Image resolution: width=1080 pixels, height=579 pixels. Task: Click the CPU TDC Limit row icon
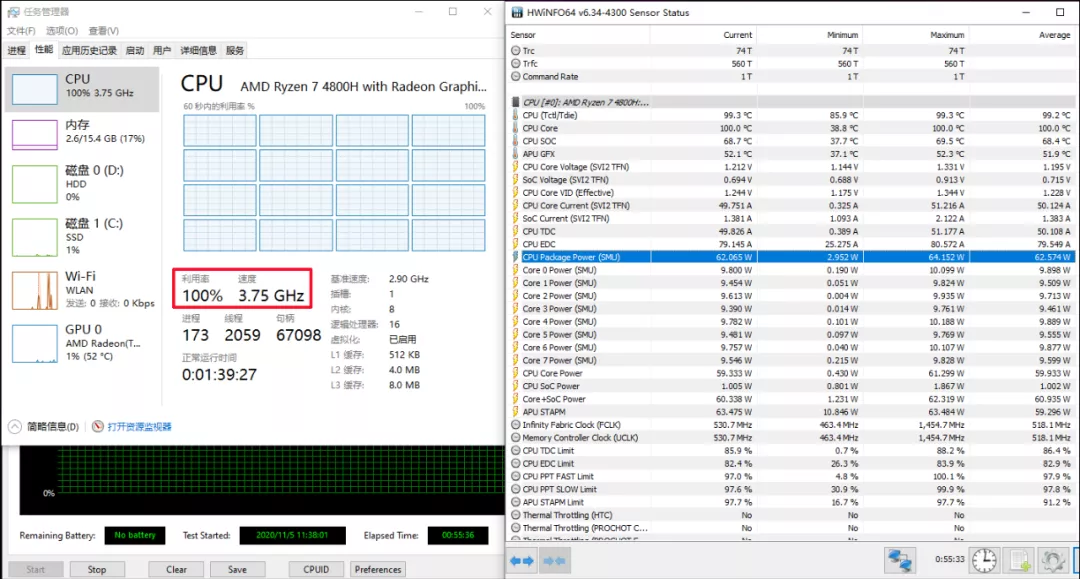(515, 450)
